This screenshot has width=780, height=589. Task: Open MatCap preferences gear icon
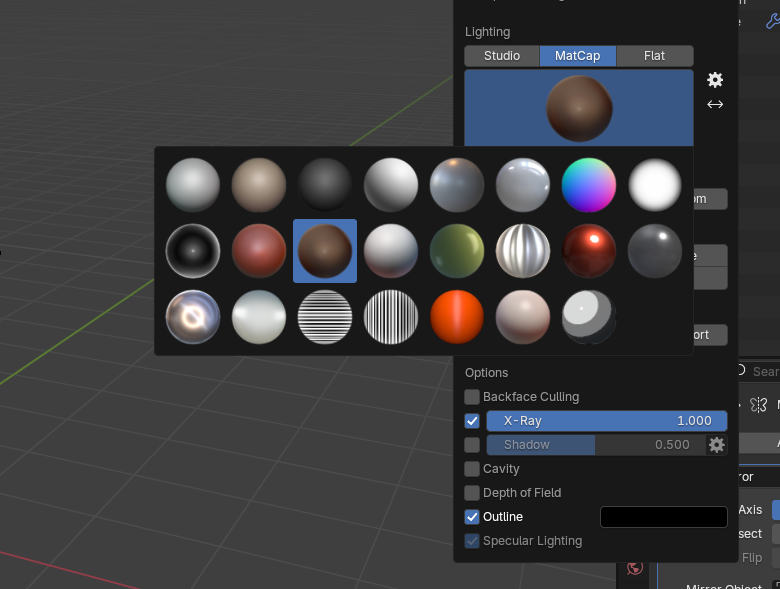point(715,80)
